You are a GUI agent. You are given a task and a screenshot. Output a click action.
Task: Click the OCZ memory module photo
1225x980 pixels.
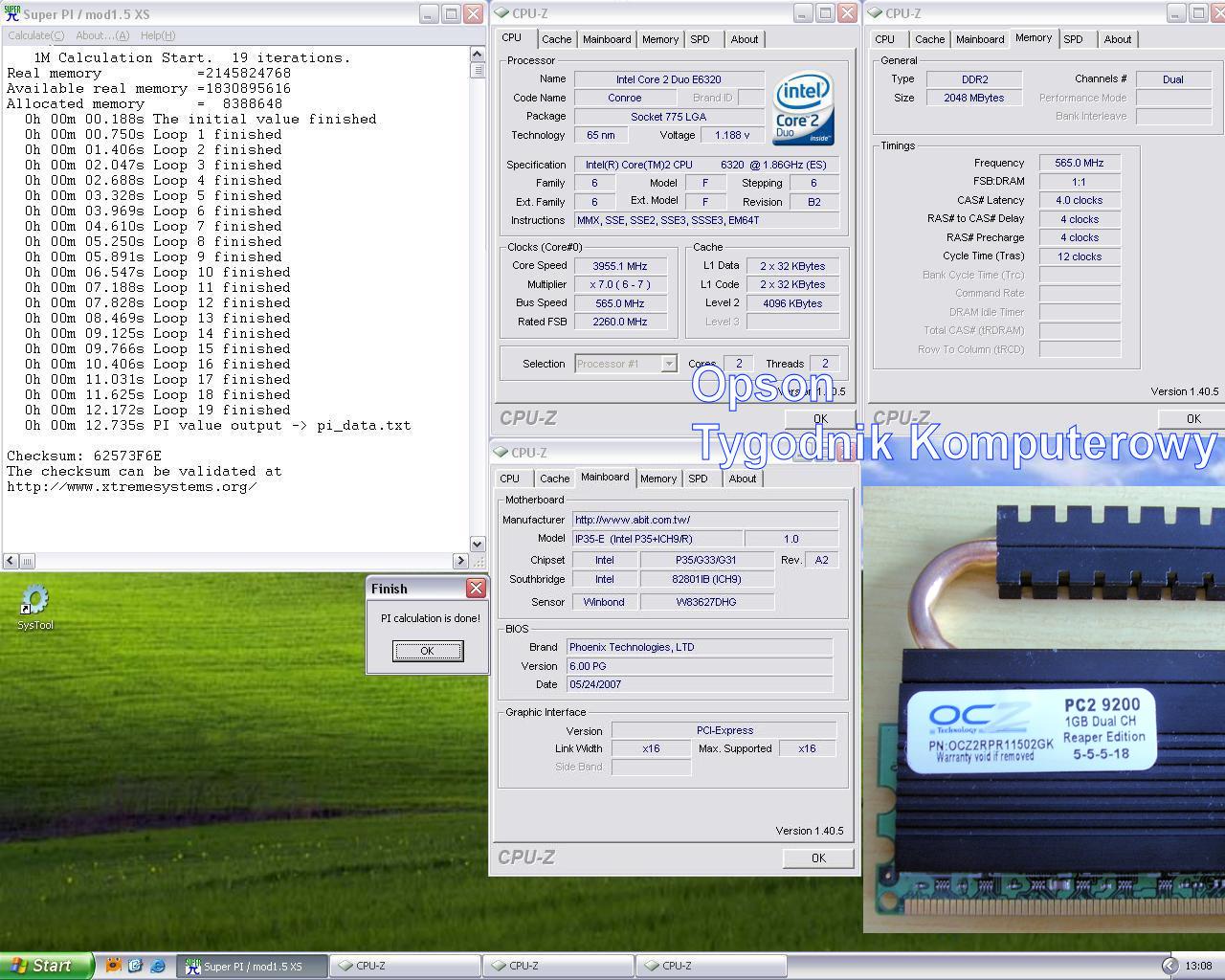tap(1044, 708)
